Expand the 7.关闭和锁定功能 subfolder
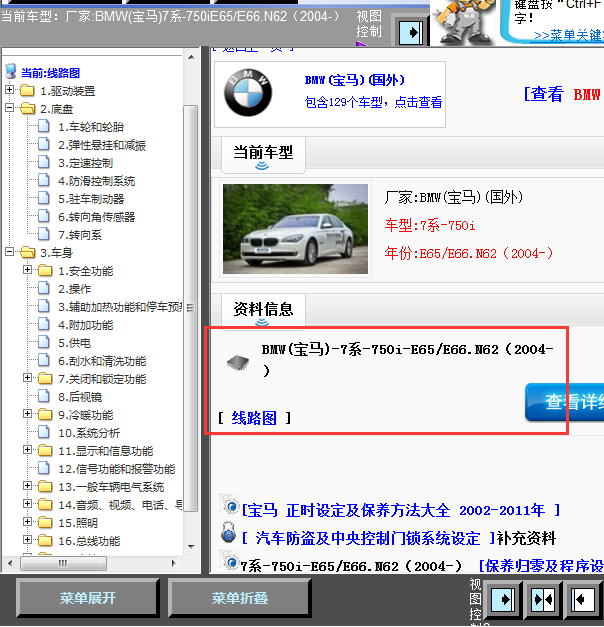Screen dimensions: 604x627 click(27, 377)
